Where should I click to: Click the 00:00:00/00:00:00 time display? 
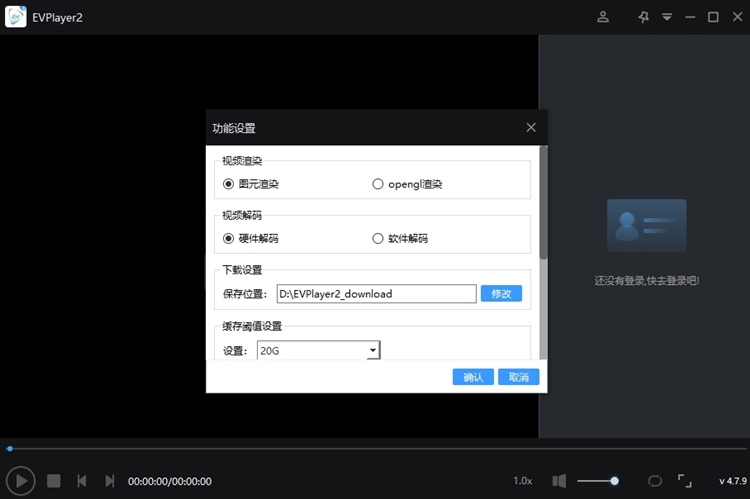pos(170,481)
